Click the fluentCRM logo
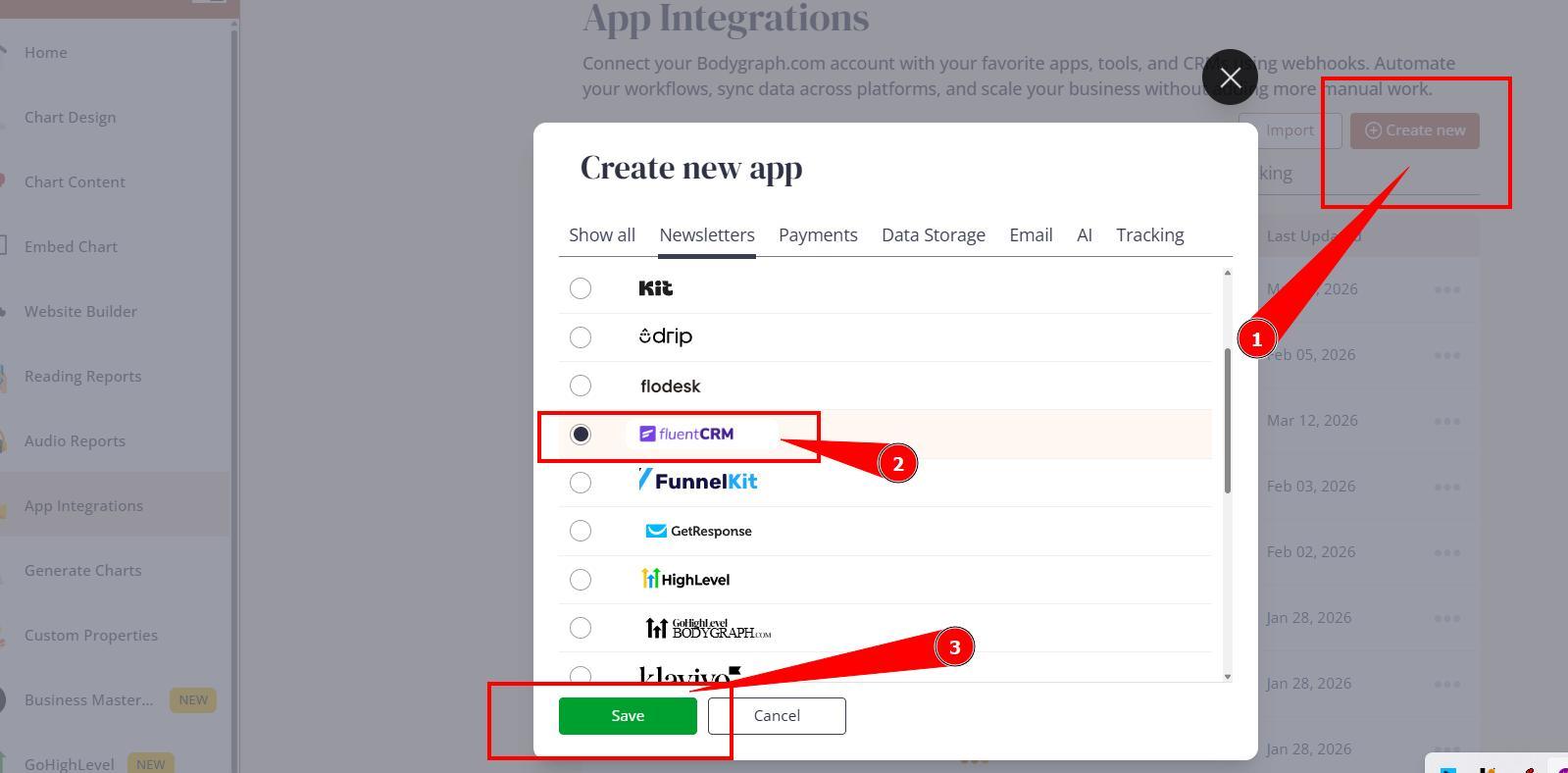Screen dimensions: 1568x773 point(686,434)
